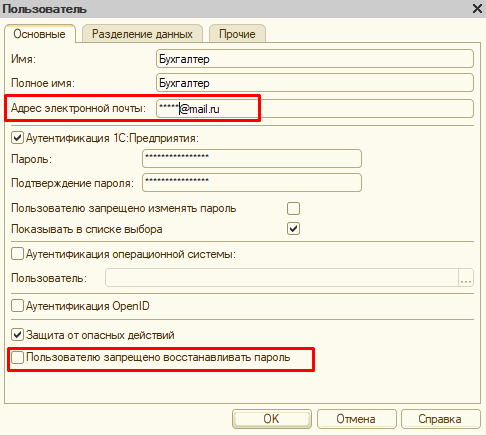Open user selection ellipsis button

466,278
